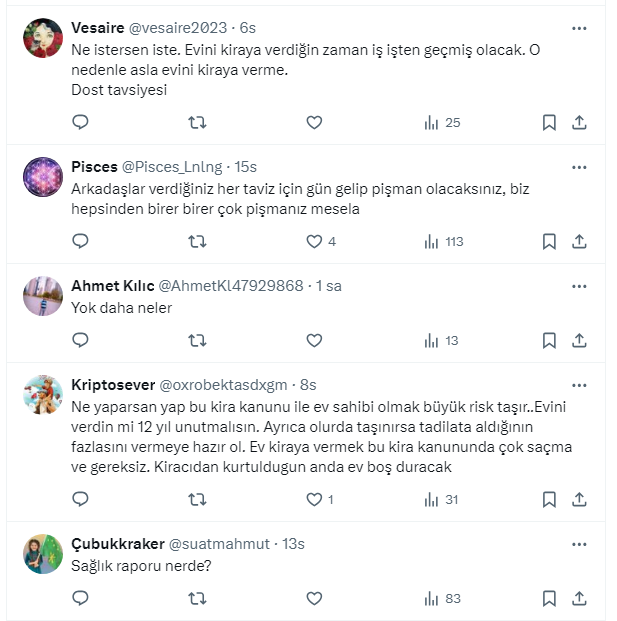View analytics for Vesaire's tweet

click(x=441, y=122)
